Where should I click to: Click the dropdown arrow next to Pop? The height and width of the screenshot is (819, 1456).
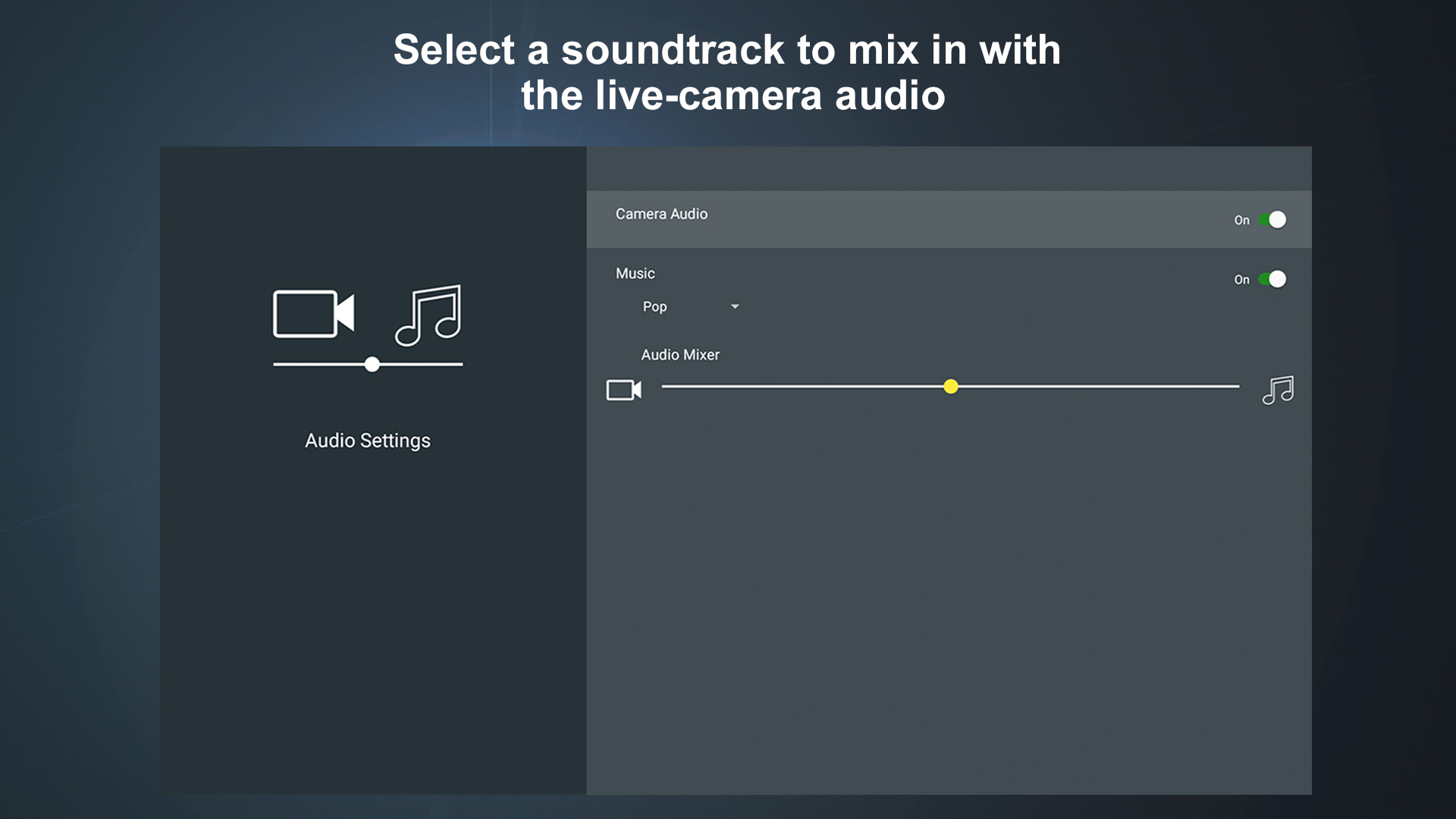[x=735, y=306]
